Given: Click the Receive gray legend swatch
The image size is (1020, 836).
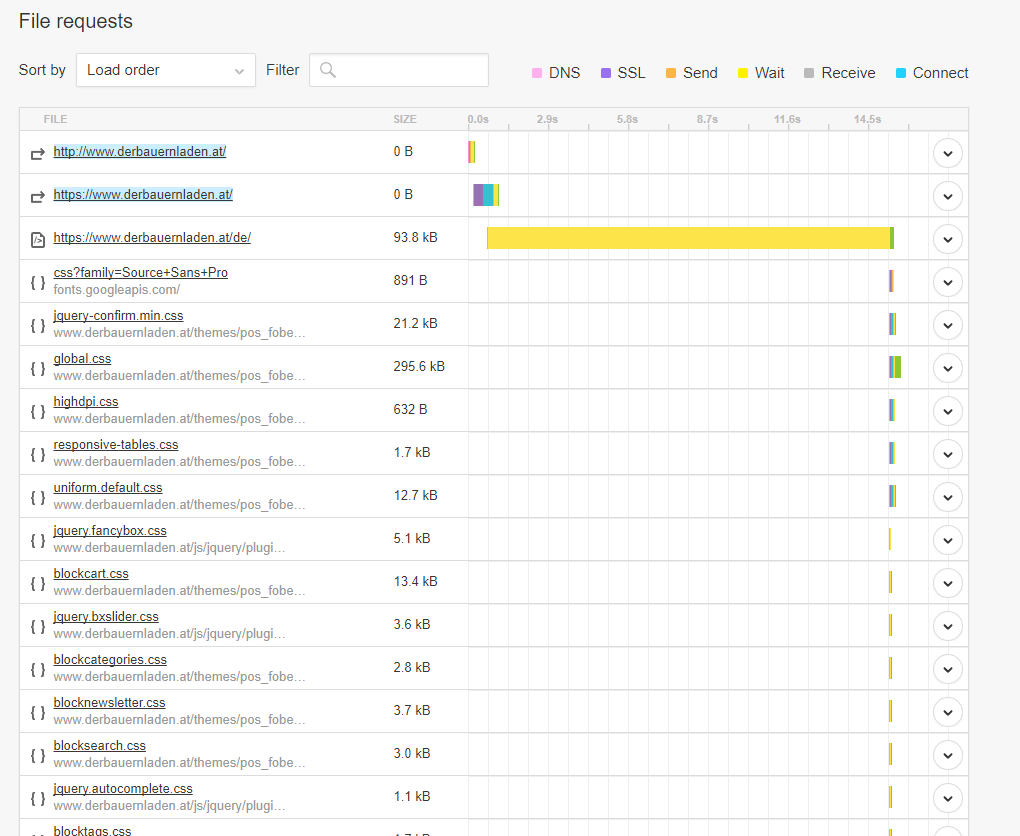Looking at the screenshot, I should [809, 73].
